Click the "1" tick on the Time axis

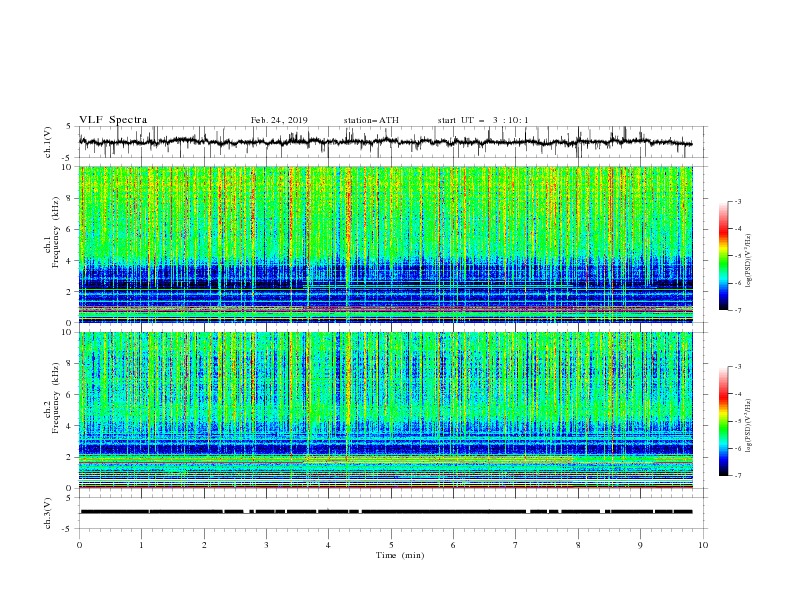point(142,545)
